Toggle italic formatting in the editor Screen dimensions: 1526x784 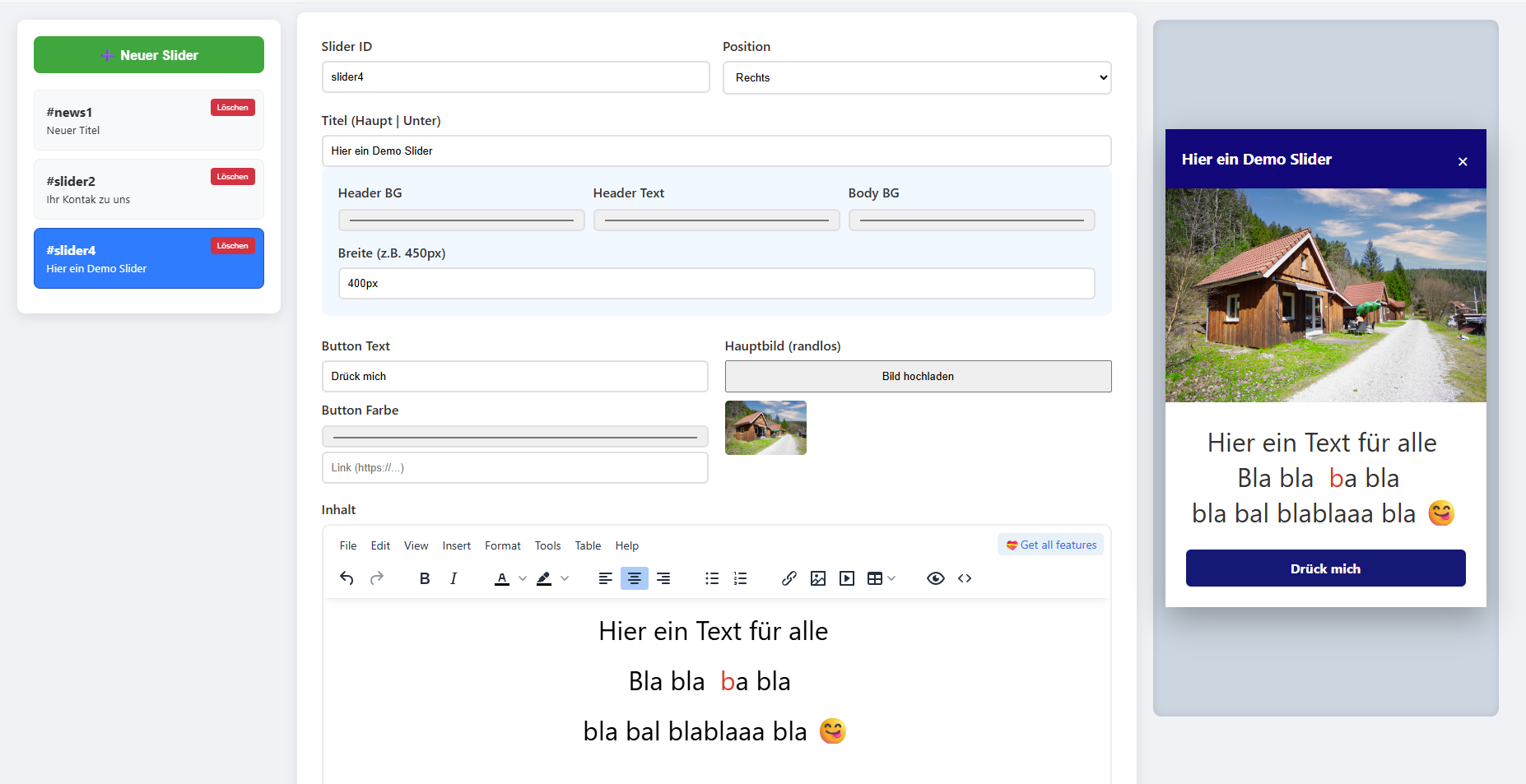(x=454, y=578)
